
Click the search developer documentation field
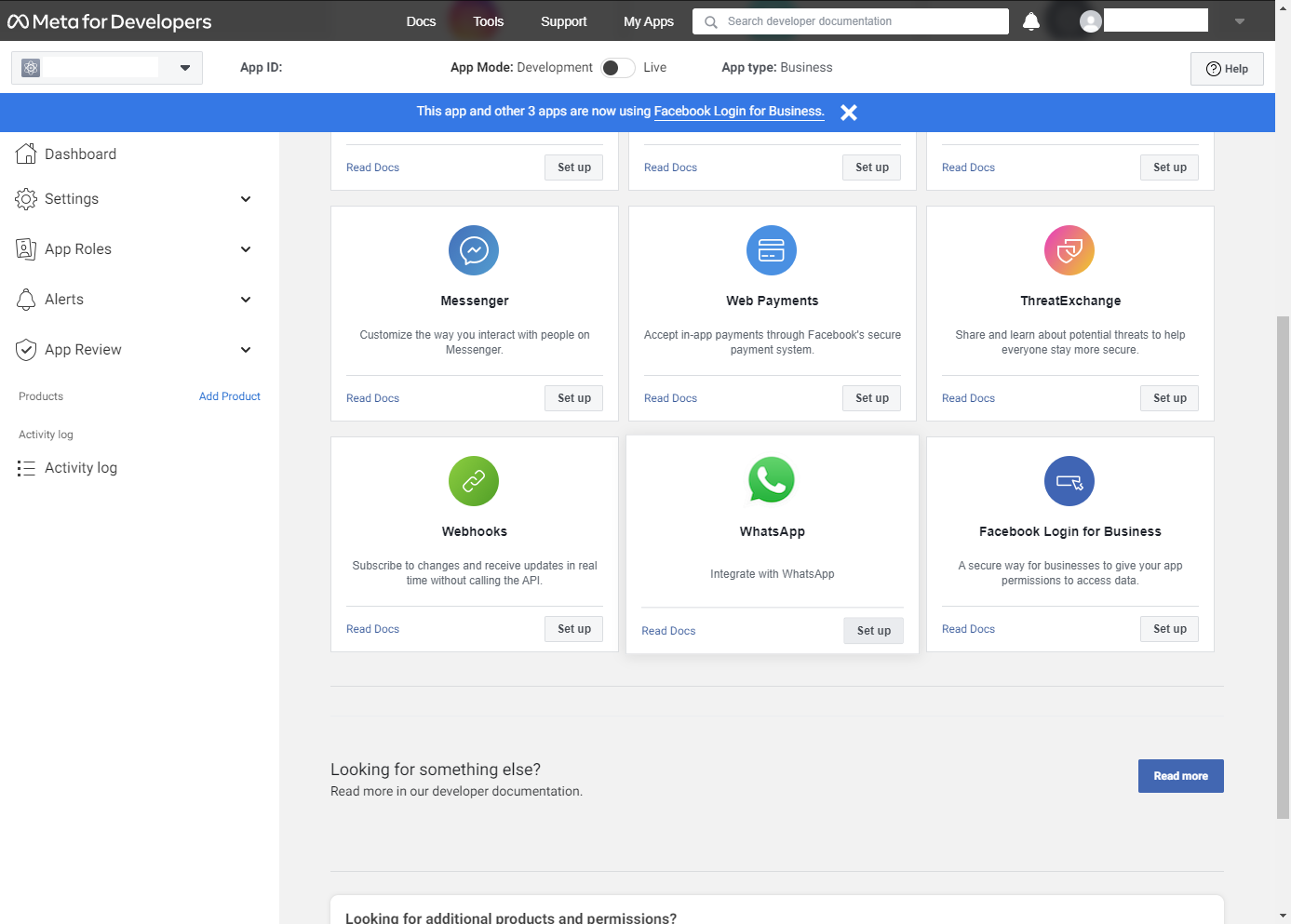click(851, 21)
